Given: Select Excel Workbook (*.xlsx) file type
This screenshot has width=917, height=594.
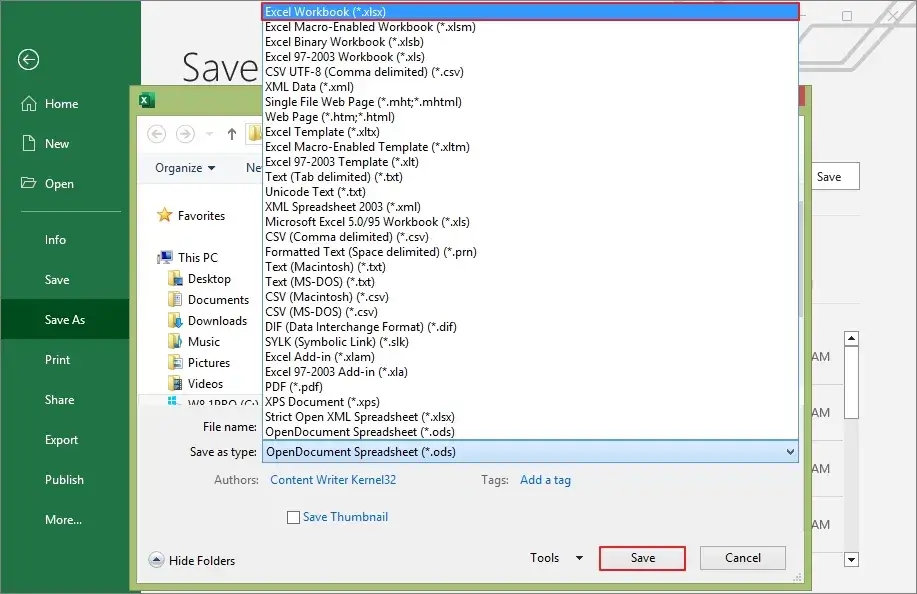Looking at the screenshot, I should (x=530, y=12).
